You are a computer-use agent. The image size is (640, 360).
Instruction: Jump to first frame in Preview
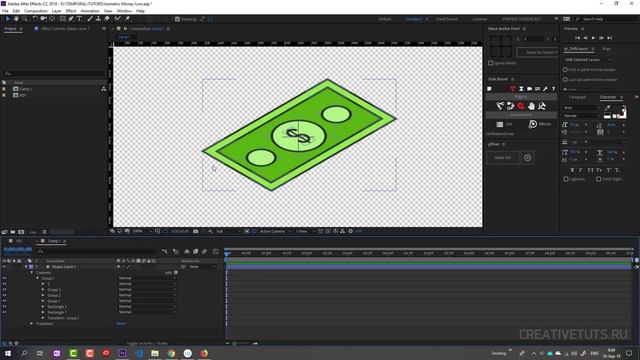578,38
